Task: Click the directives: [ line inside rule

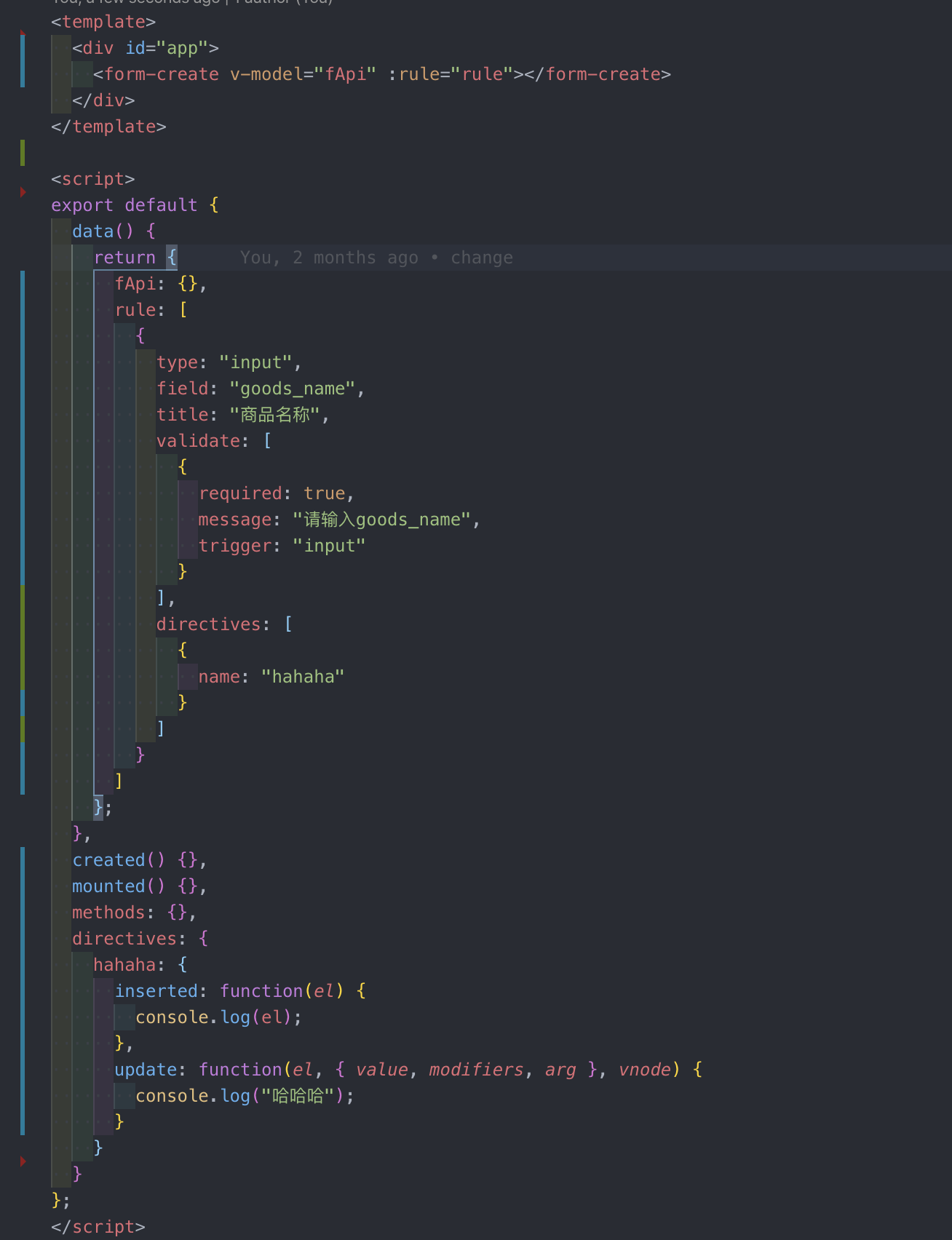Action: coord(224,624)
